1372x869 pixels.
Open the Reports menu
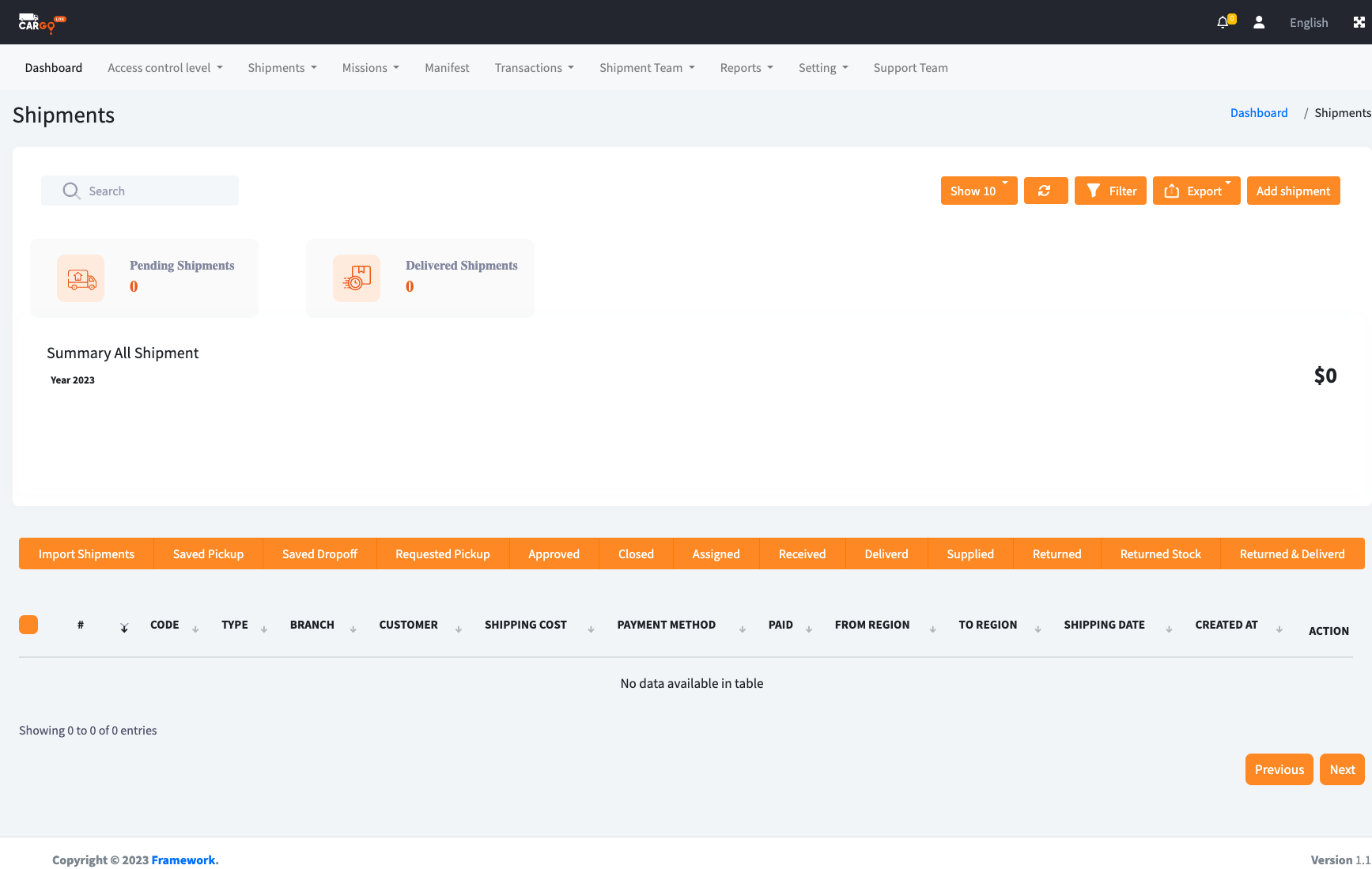pos(746,68)
